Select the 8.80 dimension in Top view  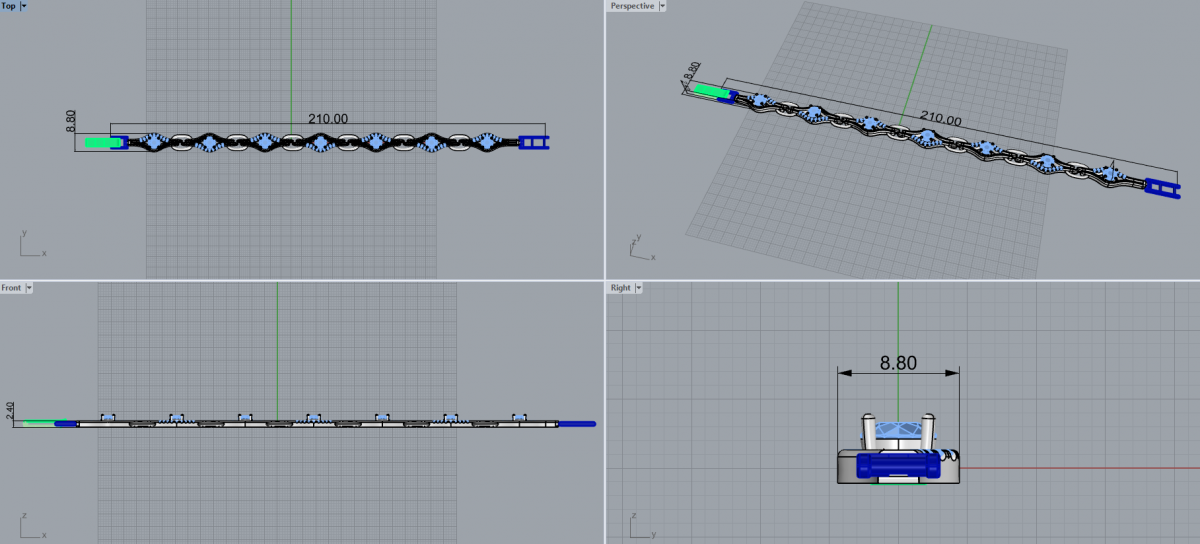click(70, 122)
